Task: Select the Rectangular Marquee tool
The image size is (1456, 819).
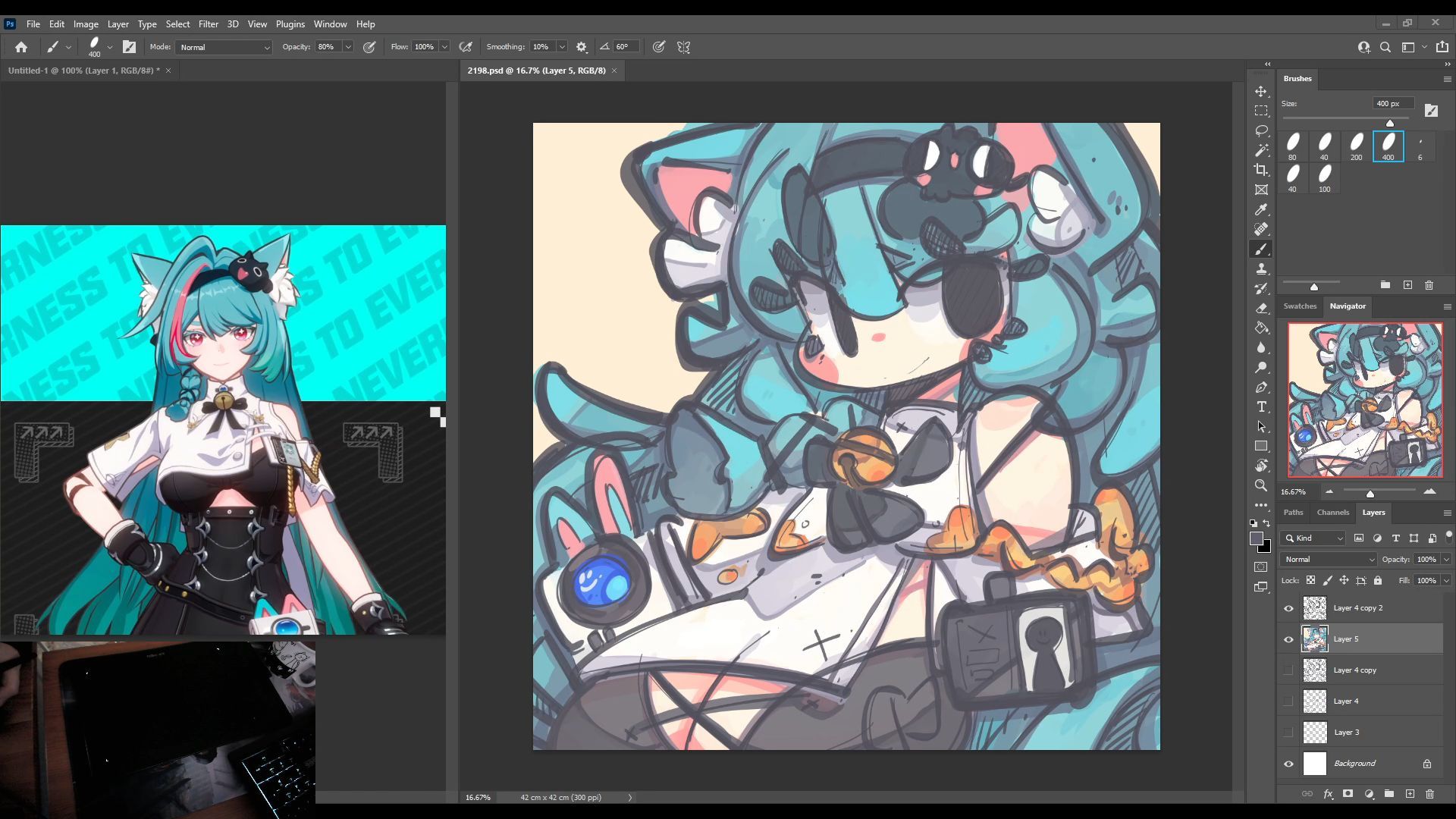Action: pos(1261,111)
